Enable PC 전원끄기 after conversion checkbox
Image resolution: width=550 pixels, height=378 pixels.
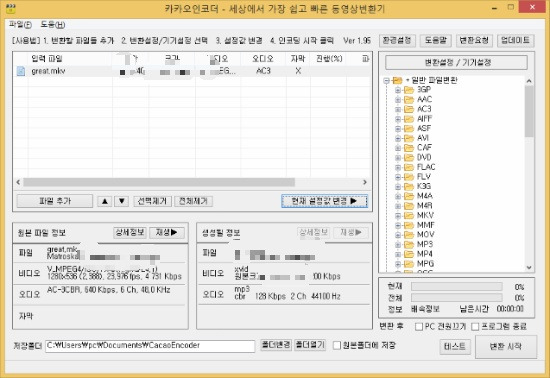[x=419, y=327]
